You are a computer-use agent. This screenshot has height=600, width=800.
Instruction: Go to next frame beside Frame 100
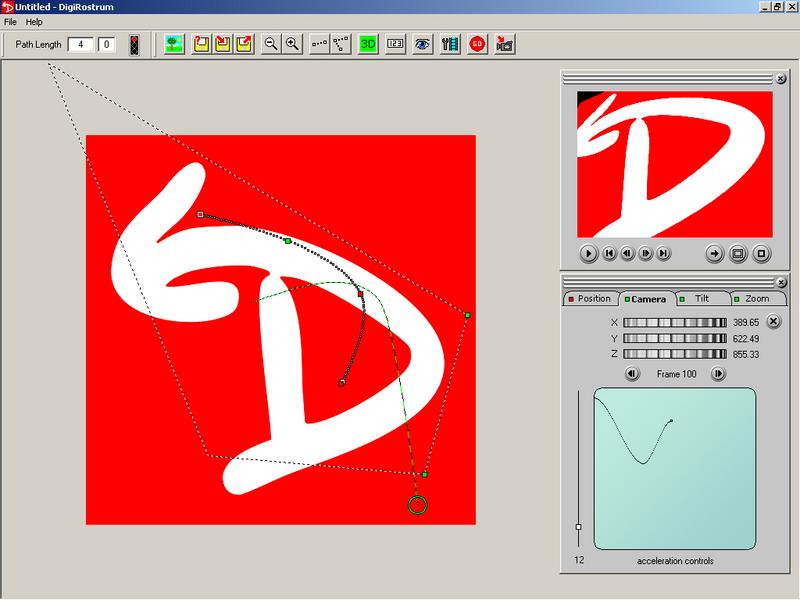(718, 373)
